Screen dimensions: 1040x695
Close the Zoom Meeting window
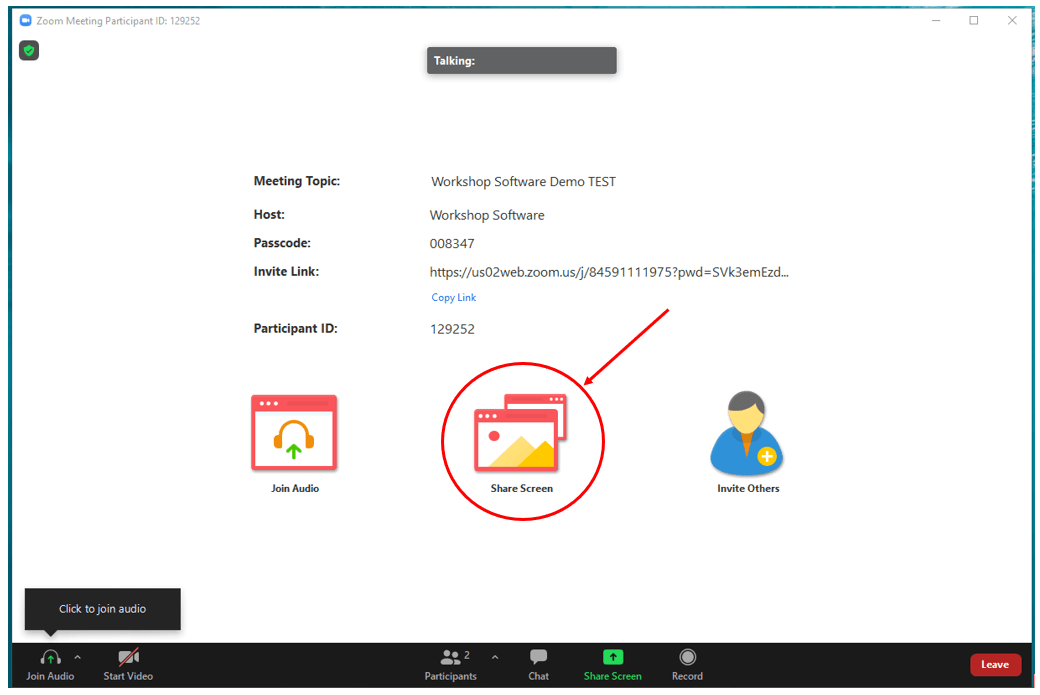point(1012,21)
